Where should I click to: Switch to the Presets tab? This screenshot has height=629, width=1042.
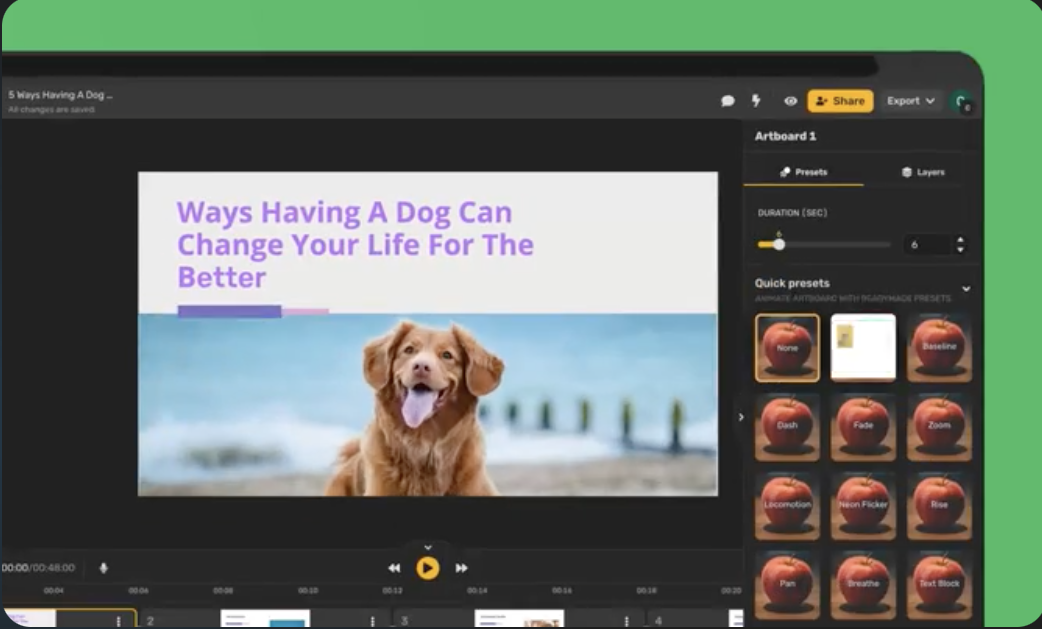coord(806,171)
